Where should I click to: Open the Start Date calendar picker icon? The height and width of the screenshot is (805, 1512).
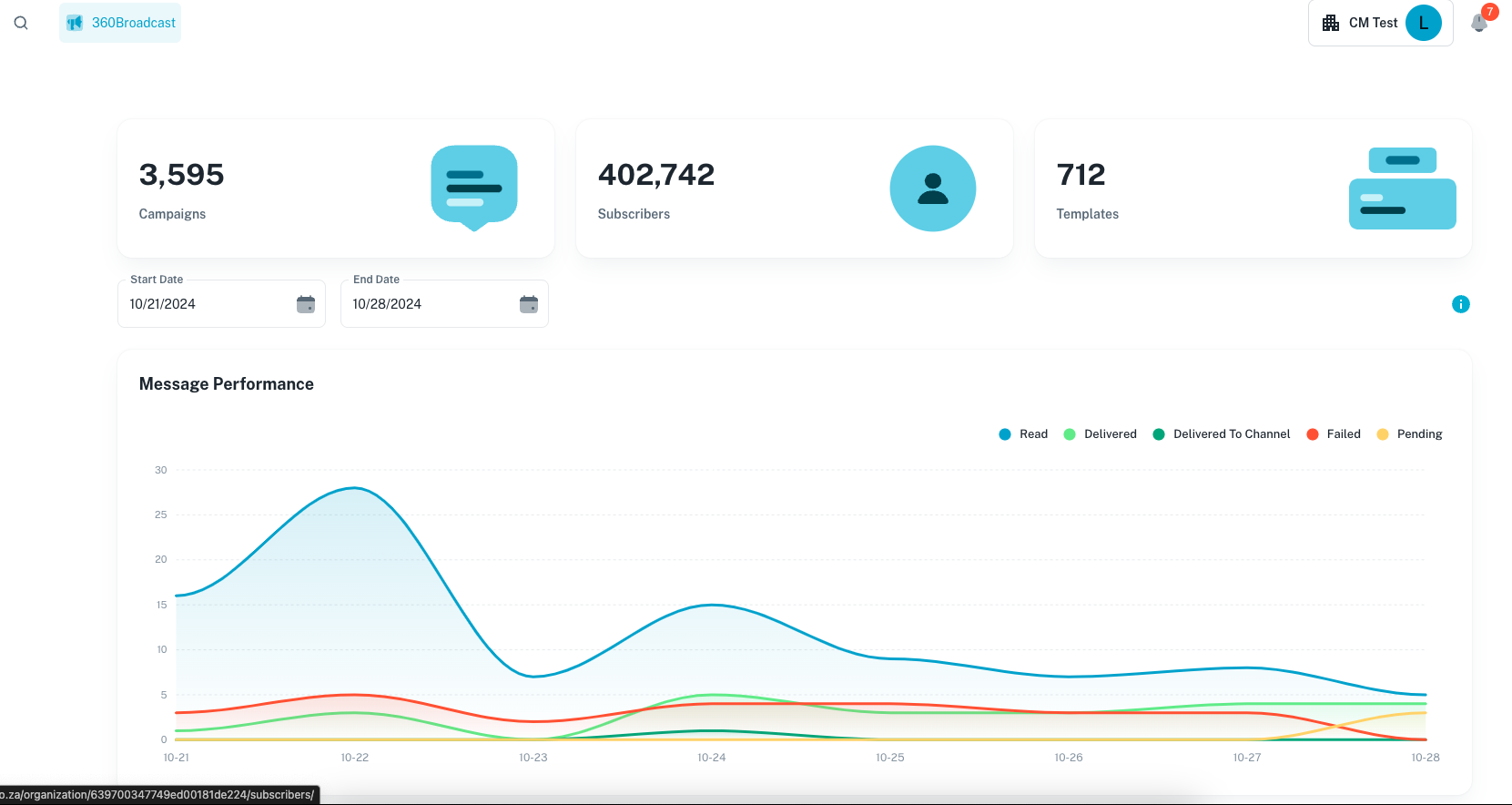[x=306, y=304]
